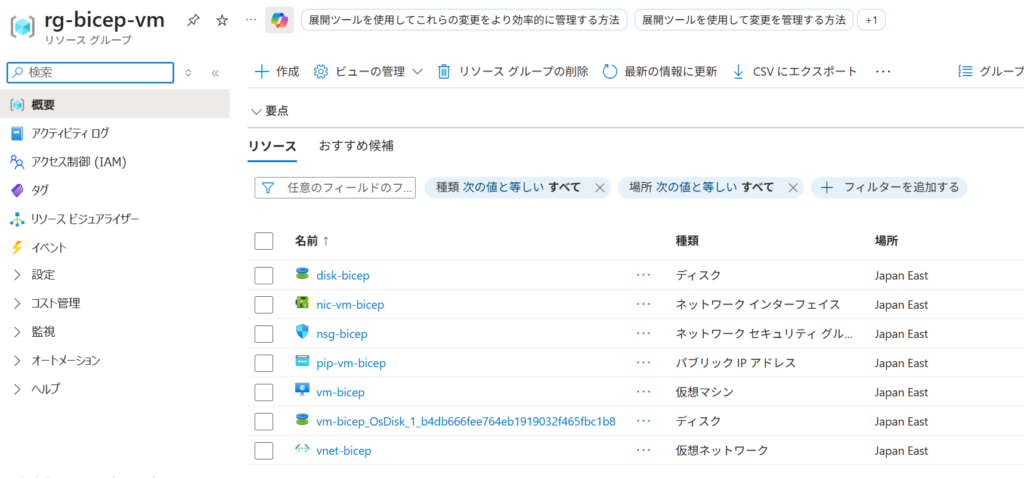Click CSV にエクスポート download icon
Viewport: 1024px width, 478px height.
coord(739,72)
